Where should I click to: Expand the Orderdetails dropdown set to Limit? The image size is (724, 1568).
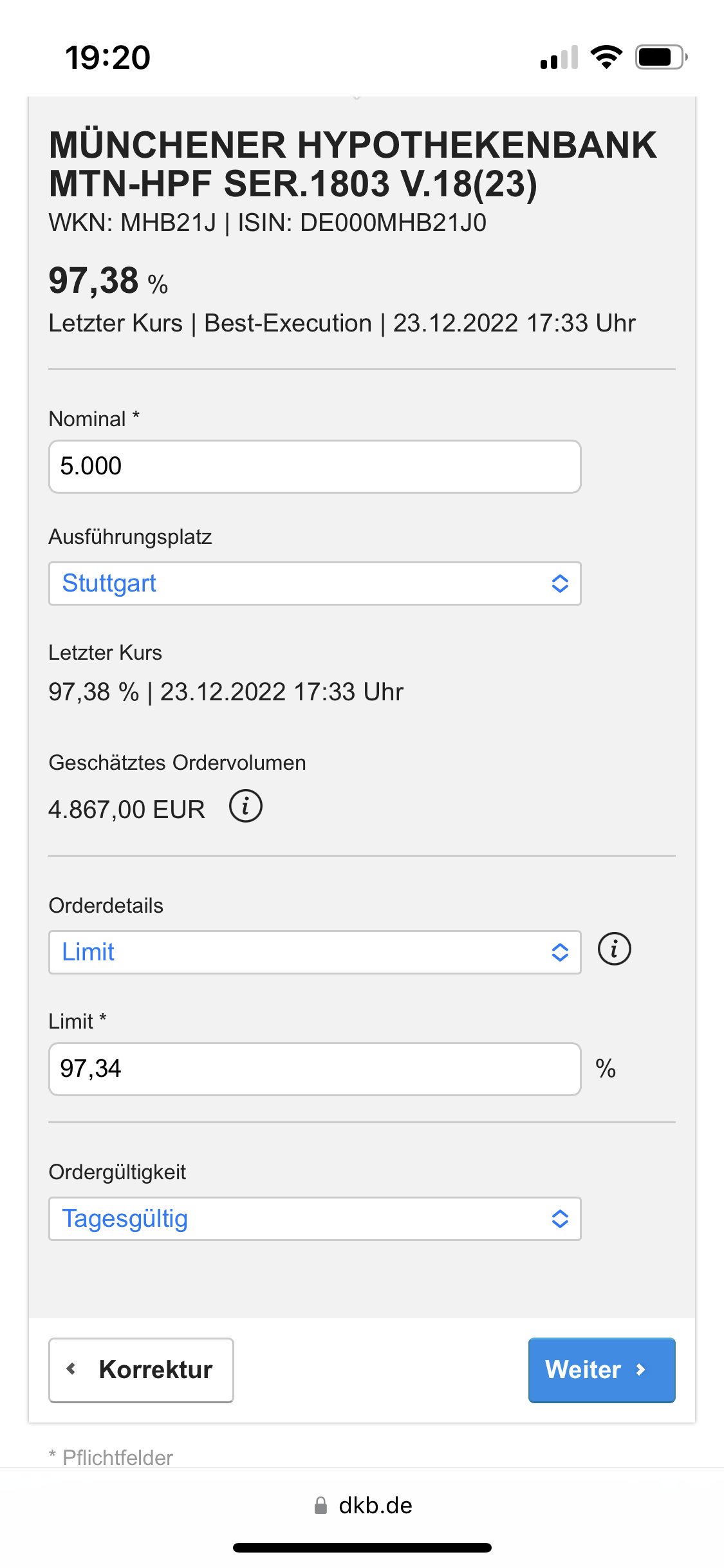(315, 952)
